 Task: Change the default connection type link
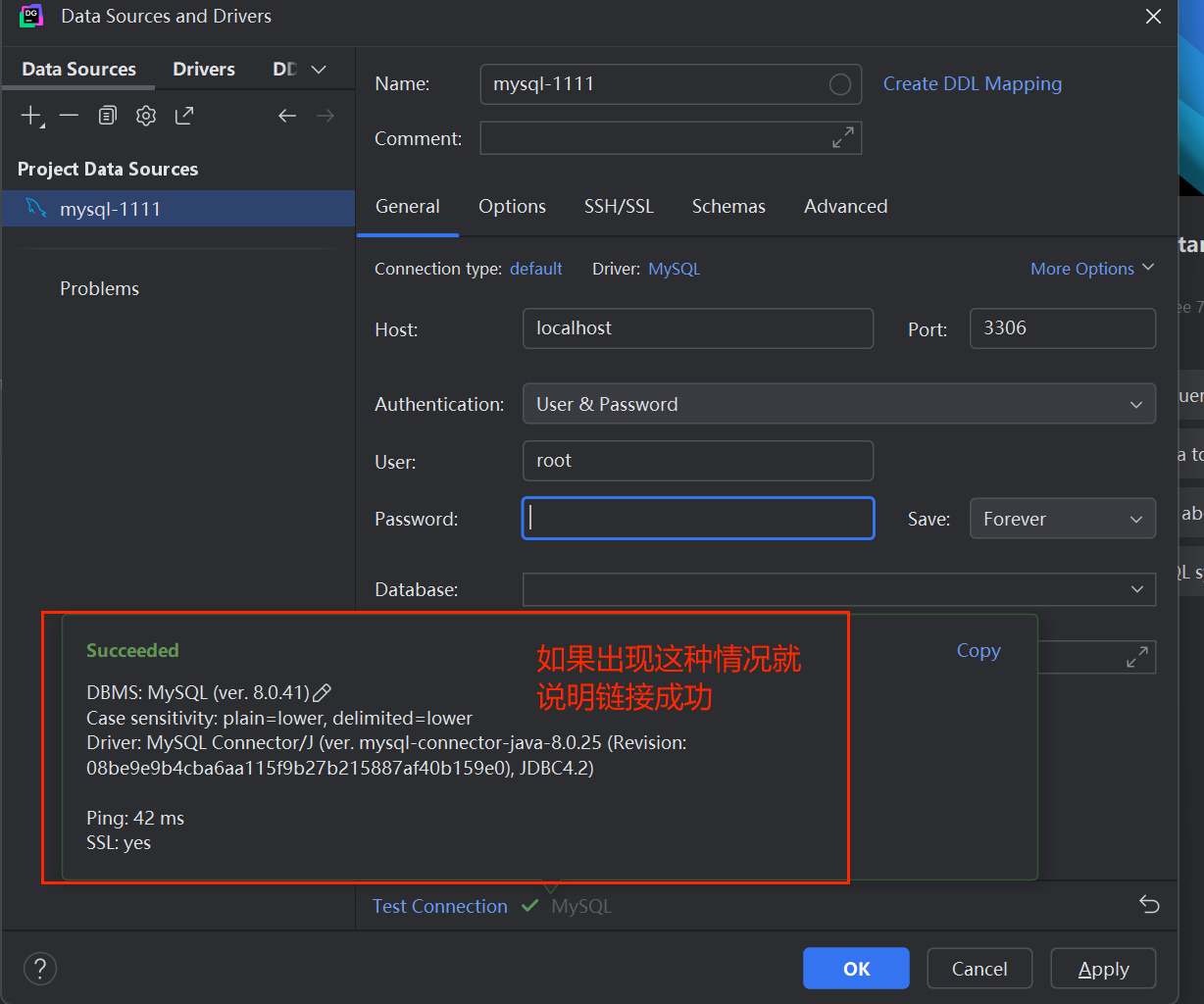[536, 269]
